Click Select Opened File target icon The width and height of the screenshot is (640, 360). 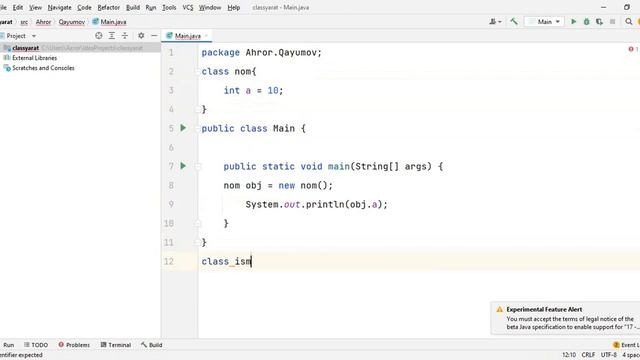[x=99, y=36]
